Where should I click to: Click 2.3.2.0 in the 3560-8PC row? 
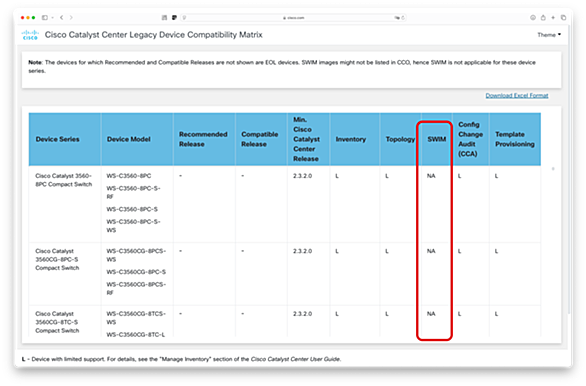[x=302, y=176]
